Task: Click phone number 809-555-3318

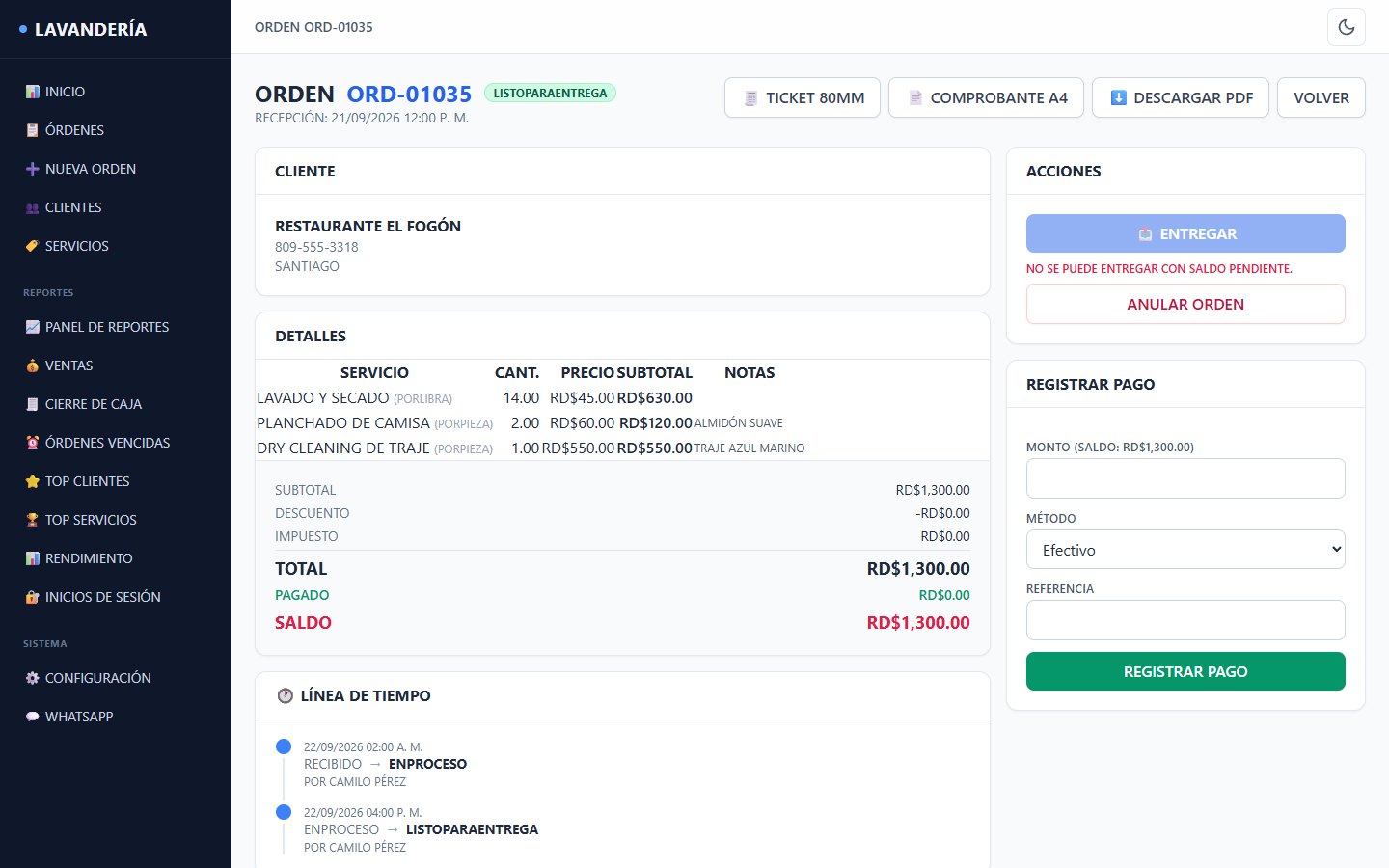Action: tap(316, 247)
